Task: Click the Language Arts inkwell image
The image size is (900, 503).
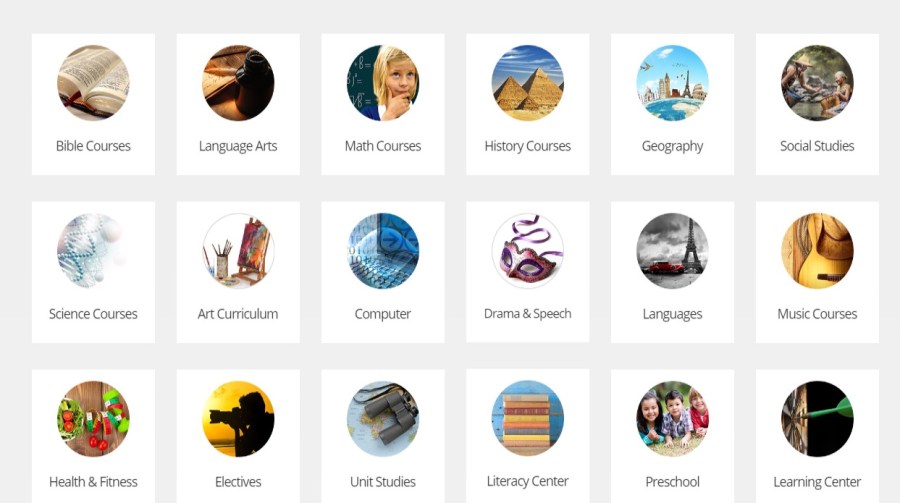Action: 238,83
